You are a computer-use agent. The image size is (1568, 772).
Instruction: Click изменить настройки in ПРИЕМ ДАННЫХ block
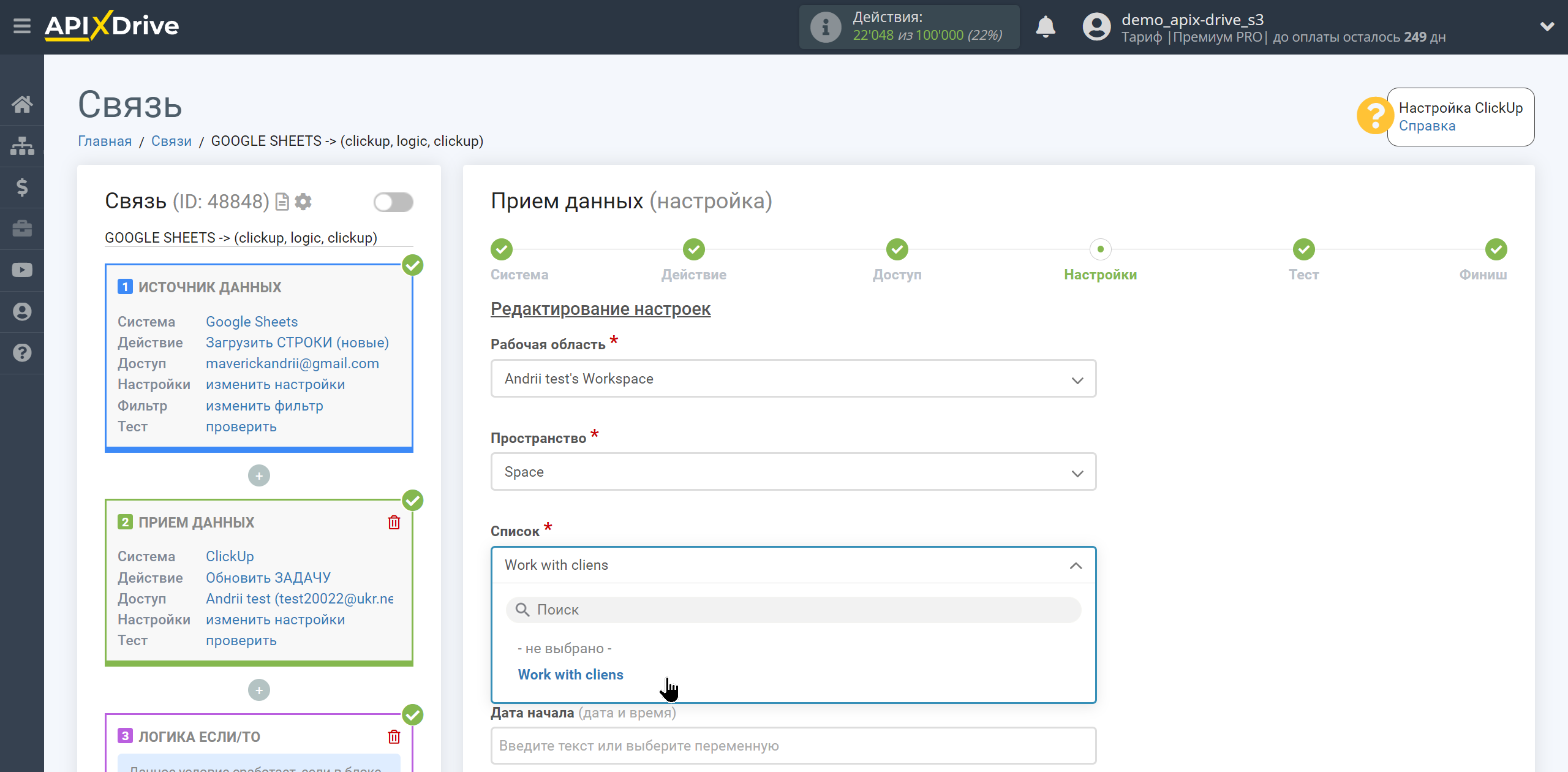(x=275, y=619)
